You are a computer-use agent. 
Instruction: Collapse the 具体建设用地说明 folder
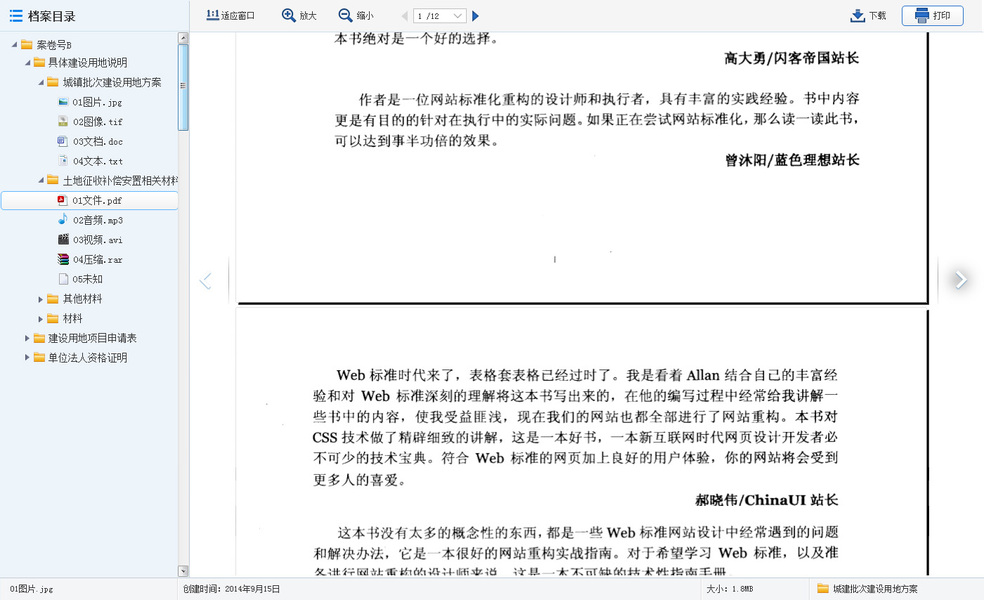[27, 63]
